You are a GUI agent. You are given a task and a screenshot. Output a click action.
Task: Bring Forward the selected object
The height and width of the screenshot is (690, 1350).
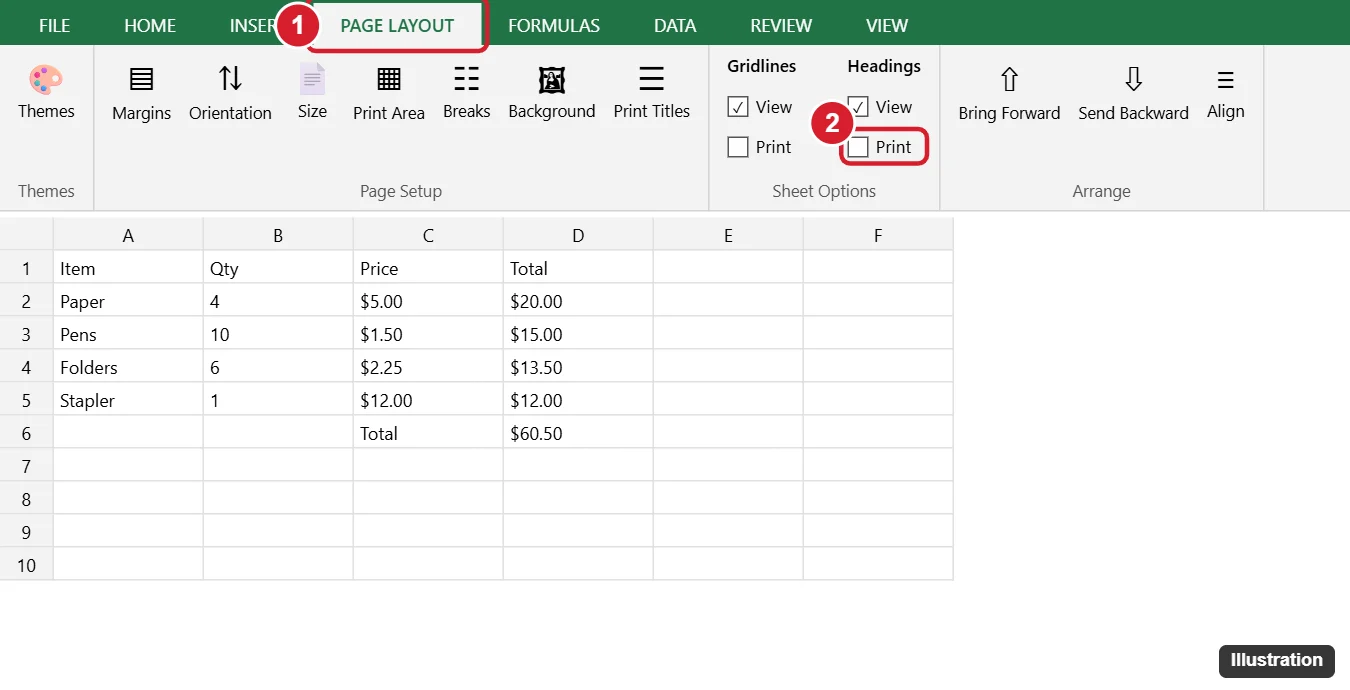point(1009,94)
